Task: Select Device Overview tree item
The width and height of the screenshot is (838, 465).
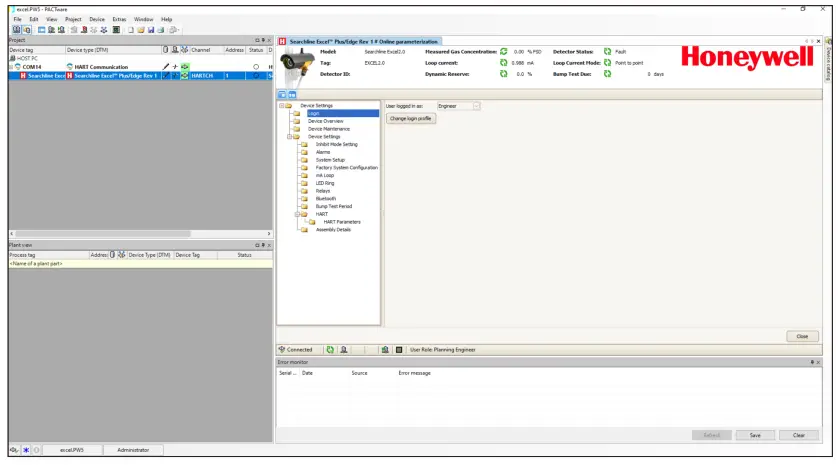Action: [325, 121]
